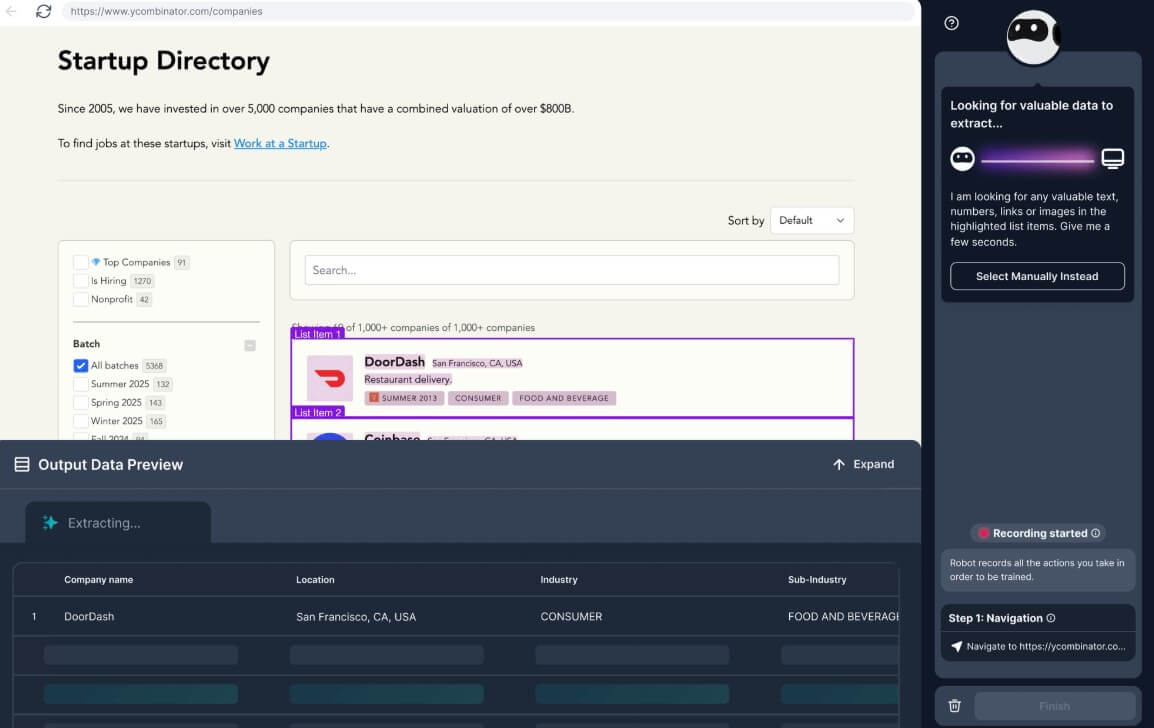
Task: Click the info icon beside Step 1: Navigation
Action: (x=1050, y=618)
